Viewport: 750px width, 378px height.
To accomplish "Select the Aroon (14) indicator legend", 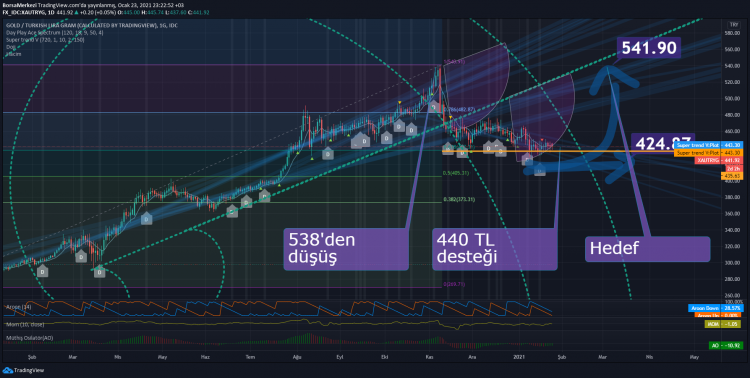I will (19, 306).
